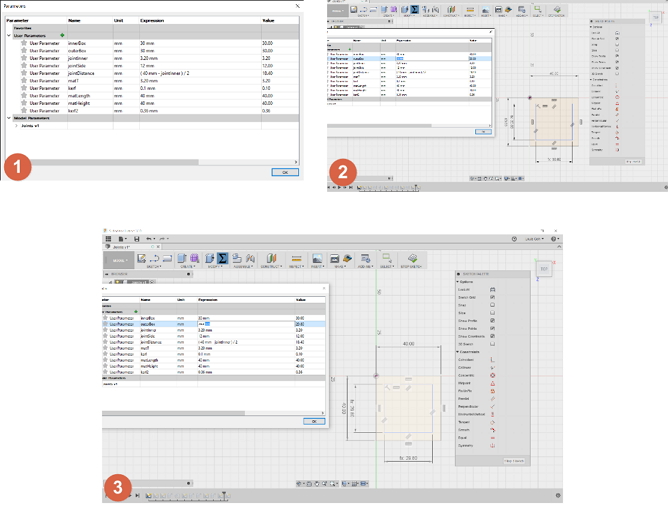Click the skip-to-end timeline button in bottom screenshot

tap(137, 495)
